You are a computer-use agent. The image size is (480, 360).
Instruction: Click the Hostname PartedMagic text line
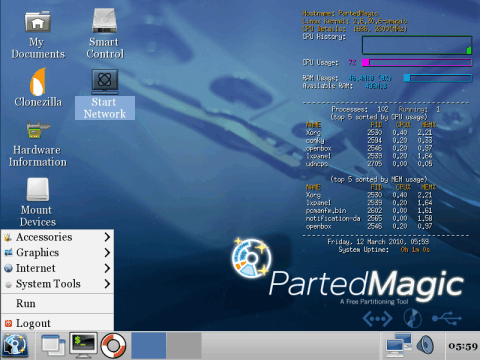(340, 13)
